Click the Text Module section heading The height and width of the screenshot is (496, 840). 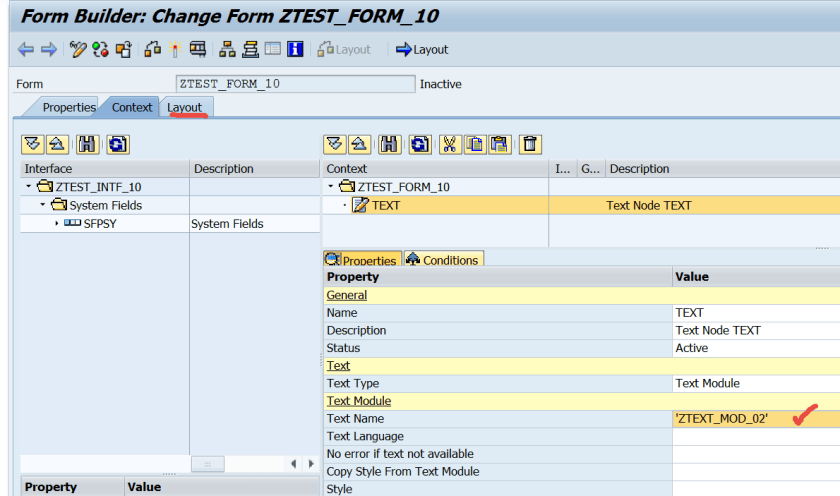tap(359, 401)
